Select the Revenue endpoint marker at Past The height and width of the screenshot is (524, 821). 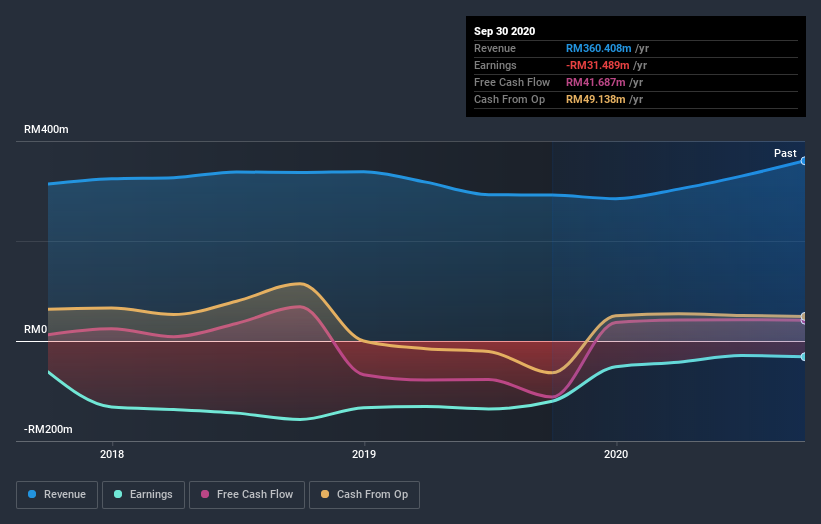point(804,161)
